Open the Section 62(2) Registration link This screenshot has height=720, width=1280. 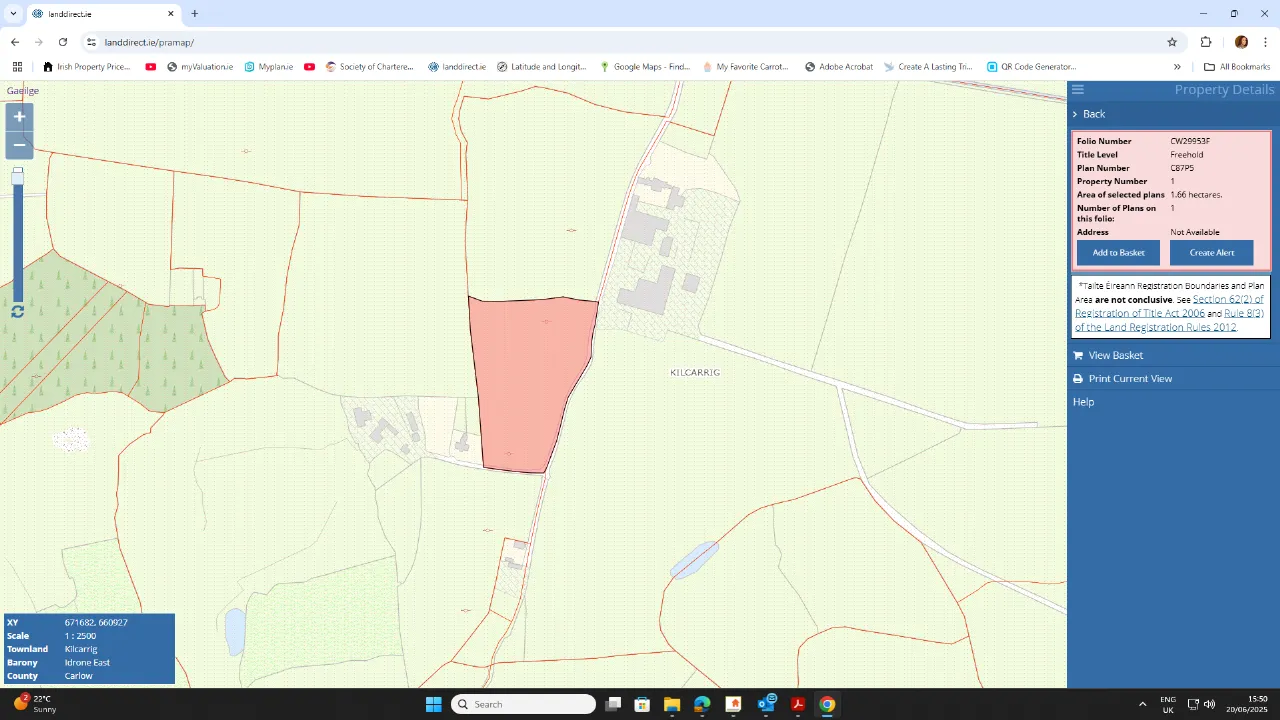[1229, 299]
